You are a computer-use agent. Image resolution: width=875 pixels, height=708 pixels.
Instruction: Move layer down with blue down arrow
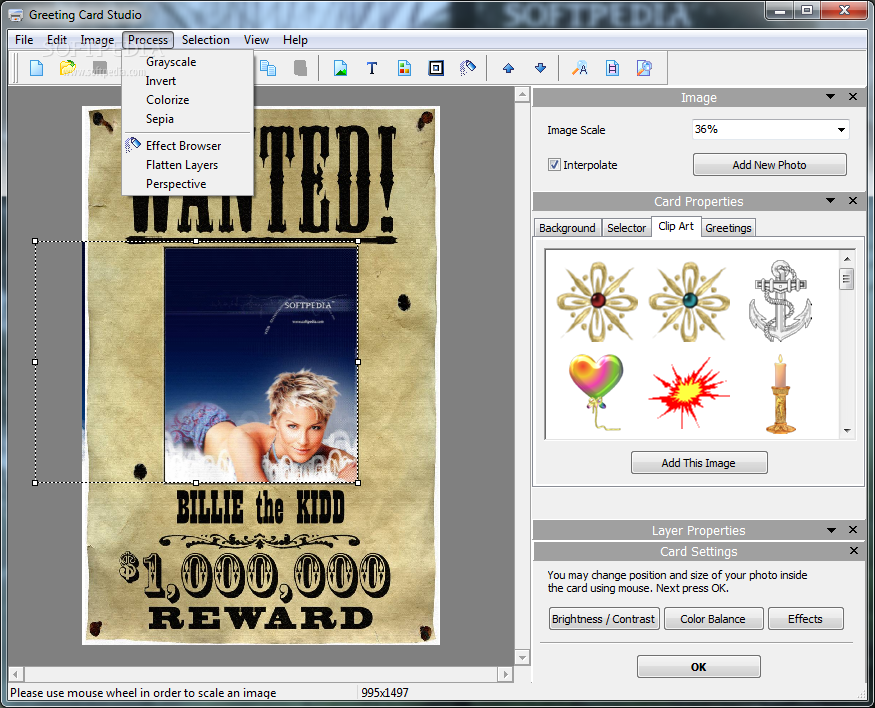(x=540, y=68)
